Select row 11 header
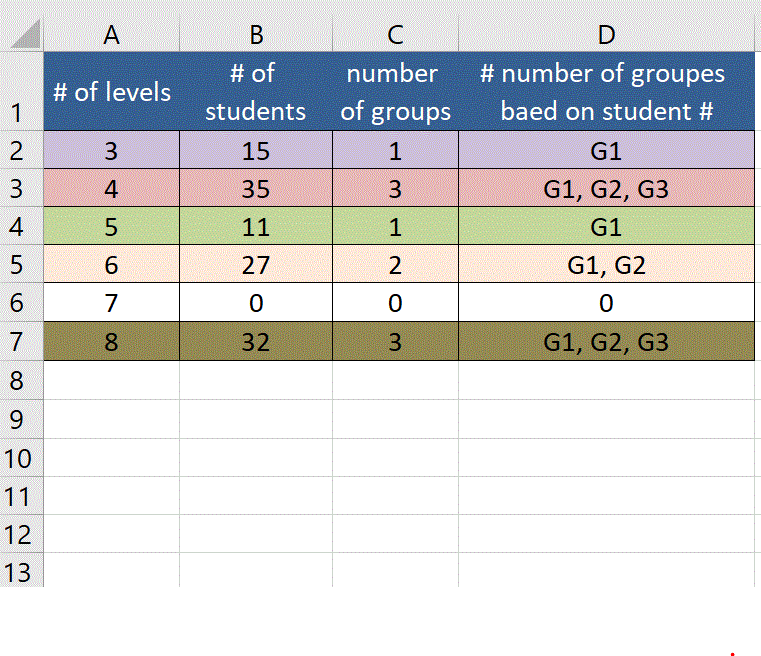 (21, 496)
